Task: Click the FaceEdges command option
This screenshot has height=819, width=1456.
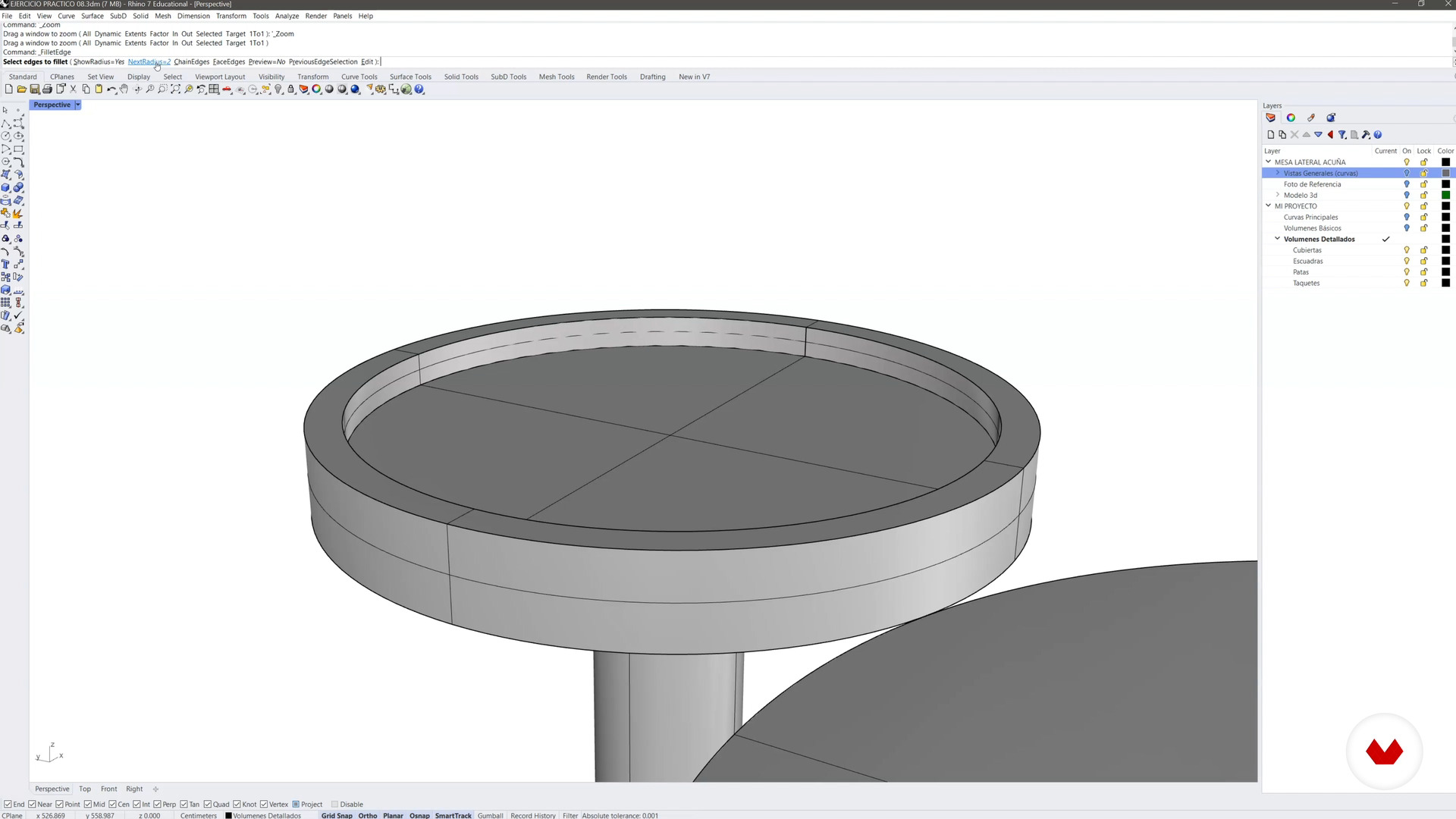Action: pyautogui.click(x=229, y=62)
